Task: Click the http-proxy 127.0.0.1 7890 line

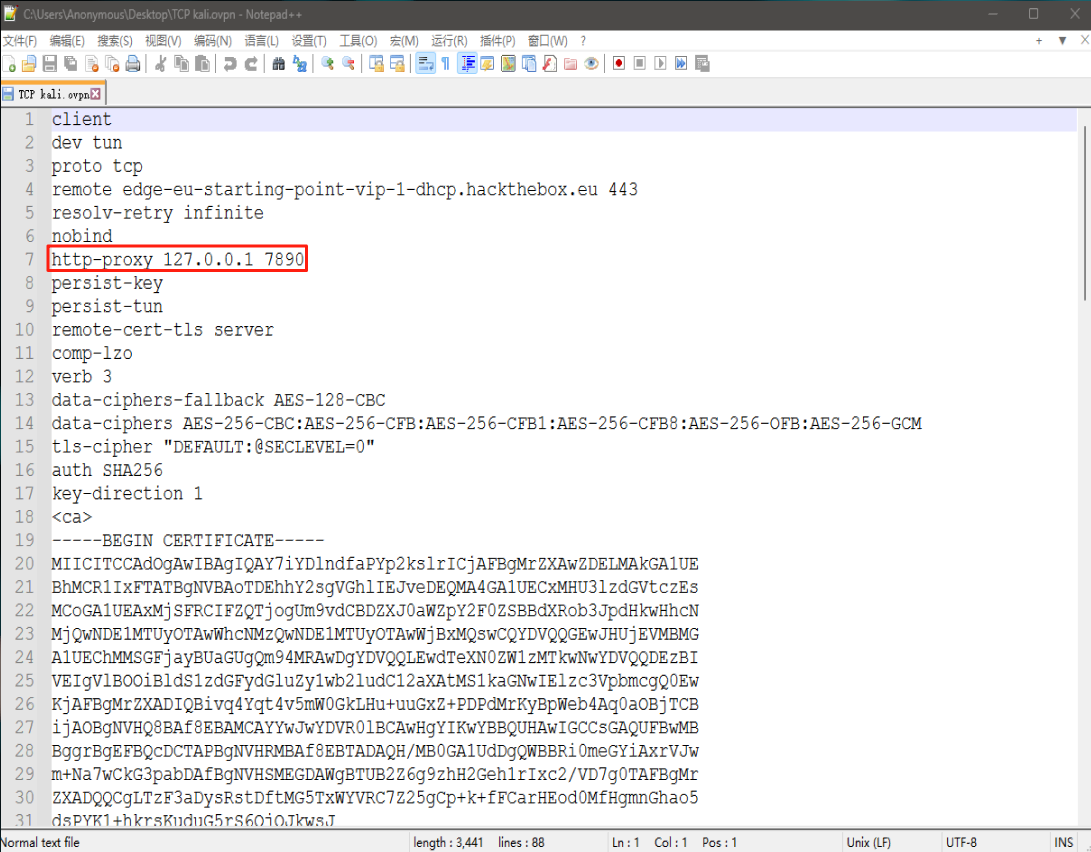Action: 178,260
